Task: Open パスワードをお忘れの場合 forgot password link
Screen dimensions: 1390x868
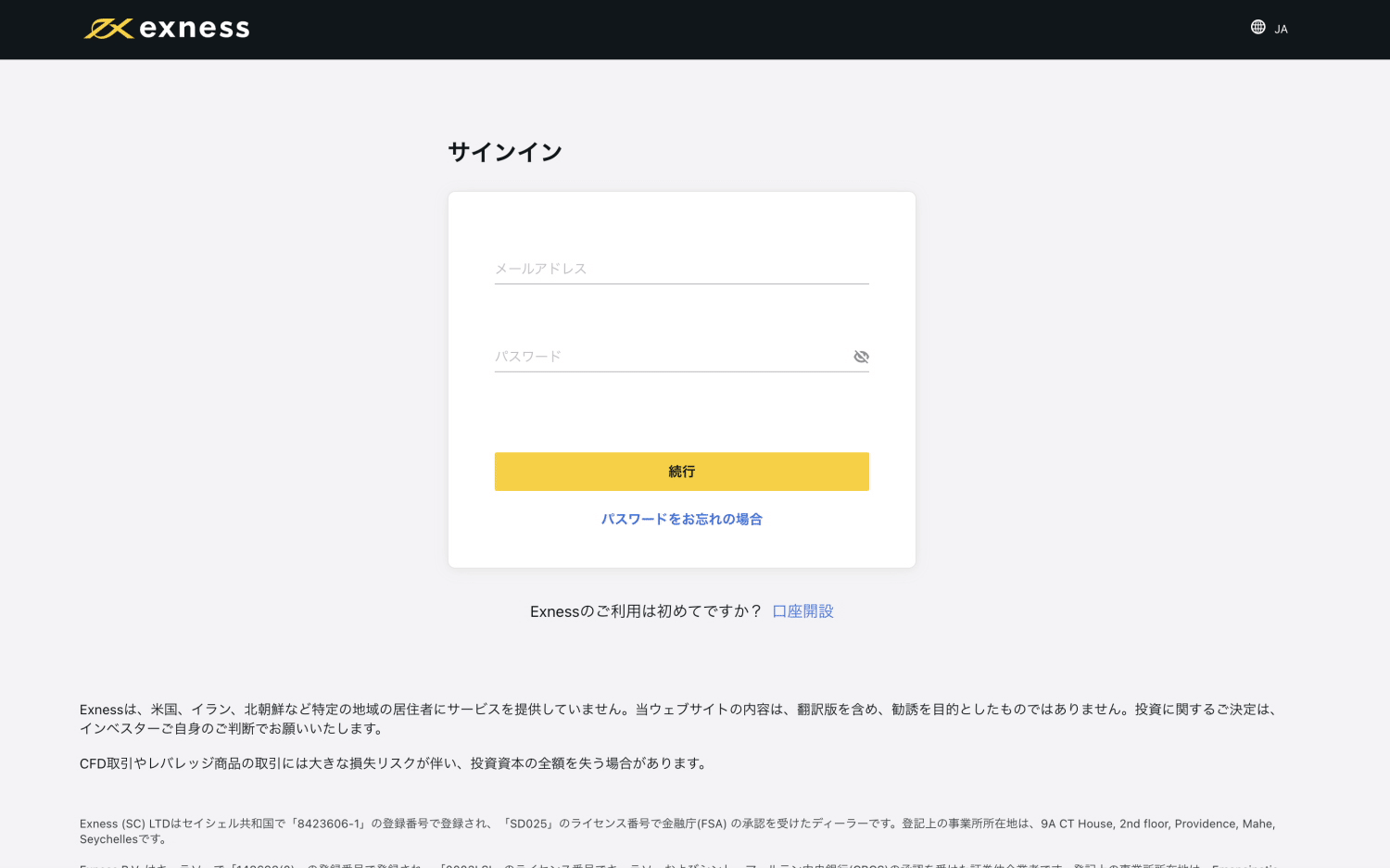Action: click(x=681, y=520)
